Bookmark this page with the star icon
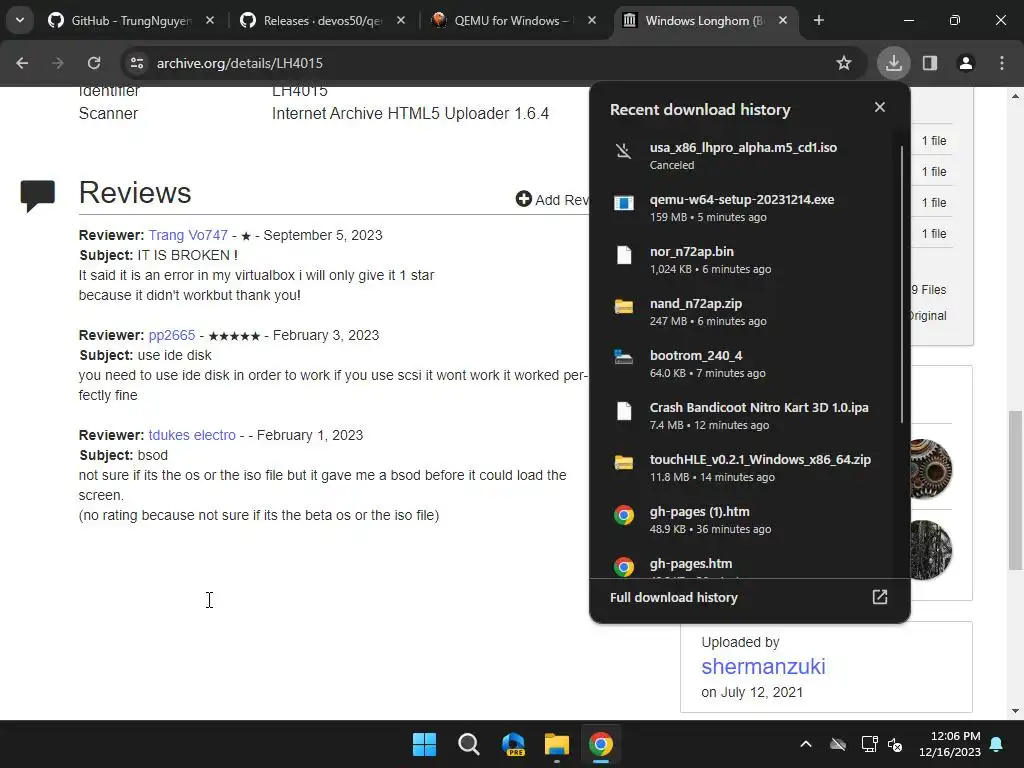 (x=844, y=63)
